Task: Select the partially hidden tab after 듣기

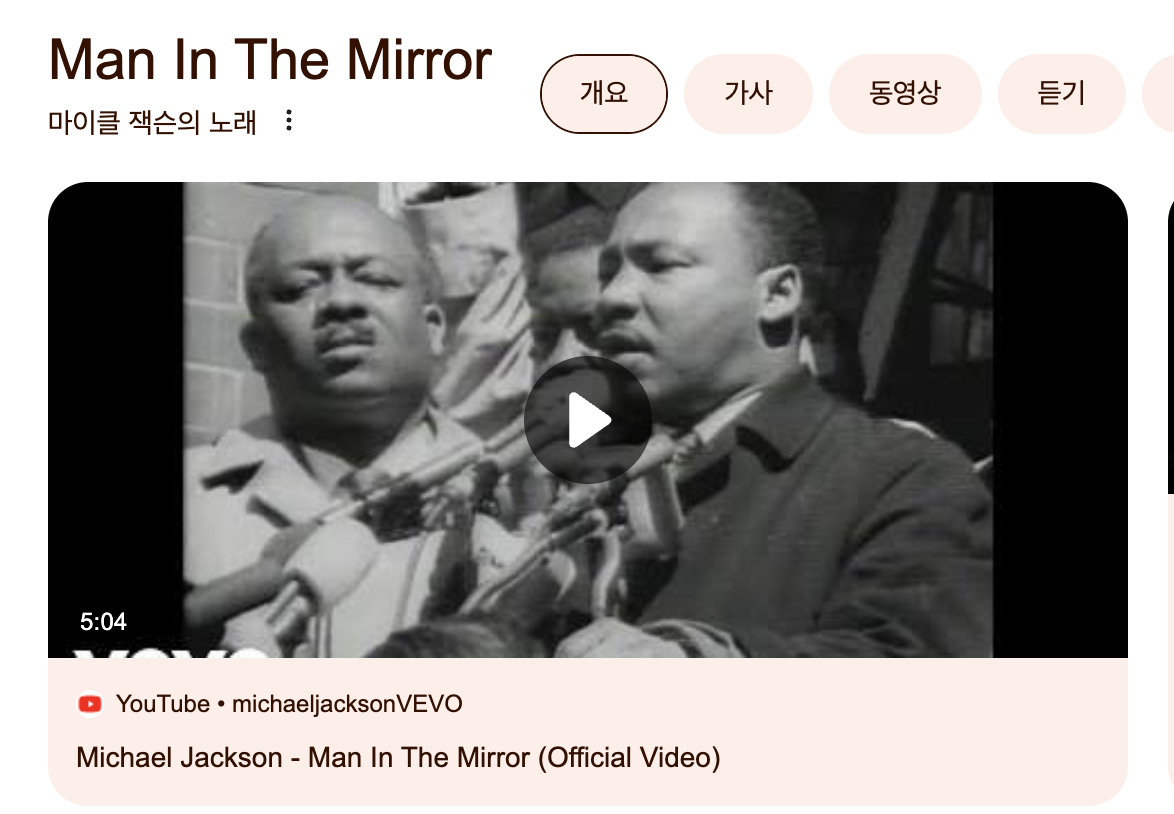Action: pyautogui.click(x=1158, y=94)
